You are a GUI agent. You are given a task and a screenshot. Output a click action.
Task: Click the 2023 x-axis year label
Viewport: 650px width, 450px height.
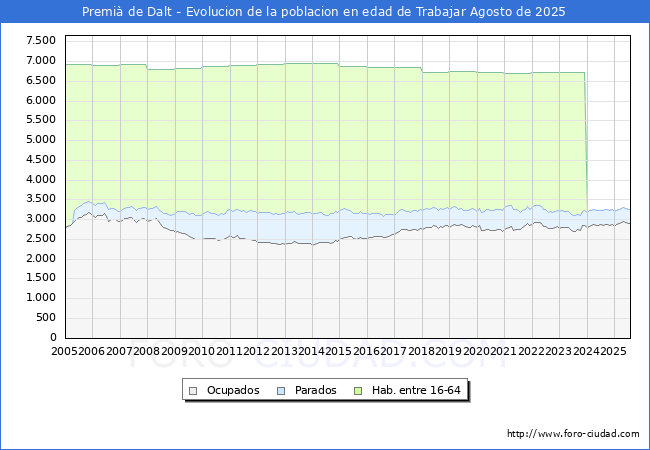[558, 351]
